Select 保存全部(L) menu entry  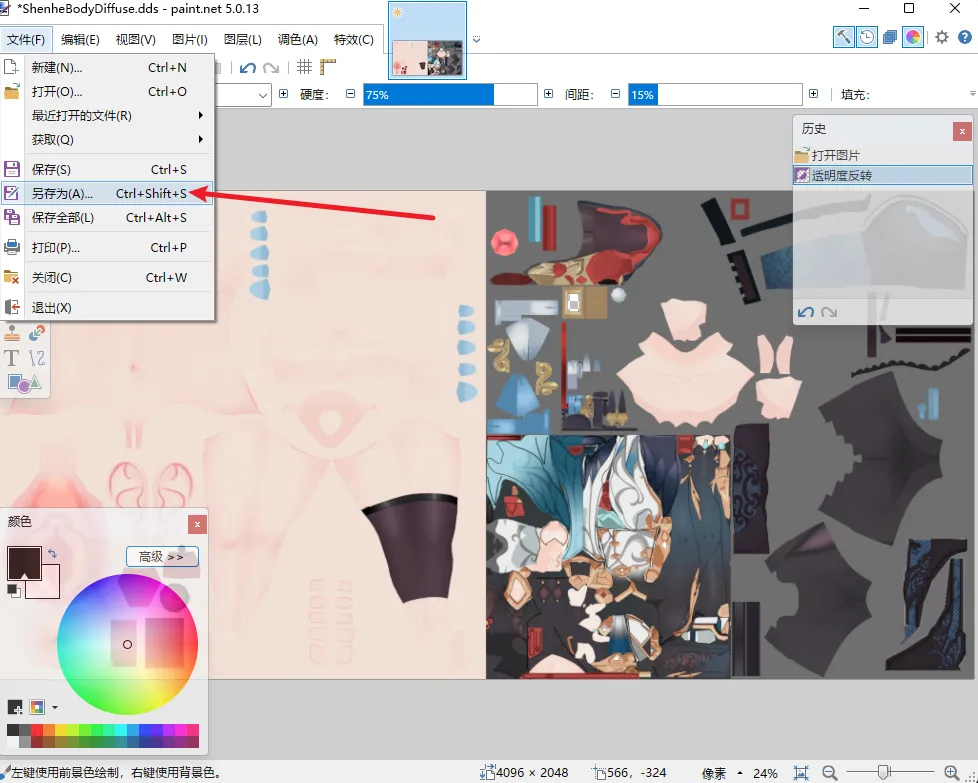[x=107, y=217]
